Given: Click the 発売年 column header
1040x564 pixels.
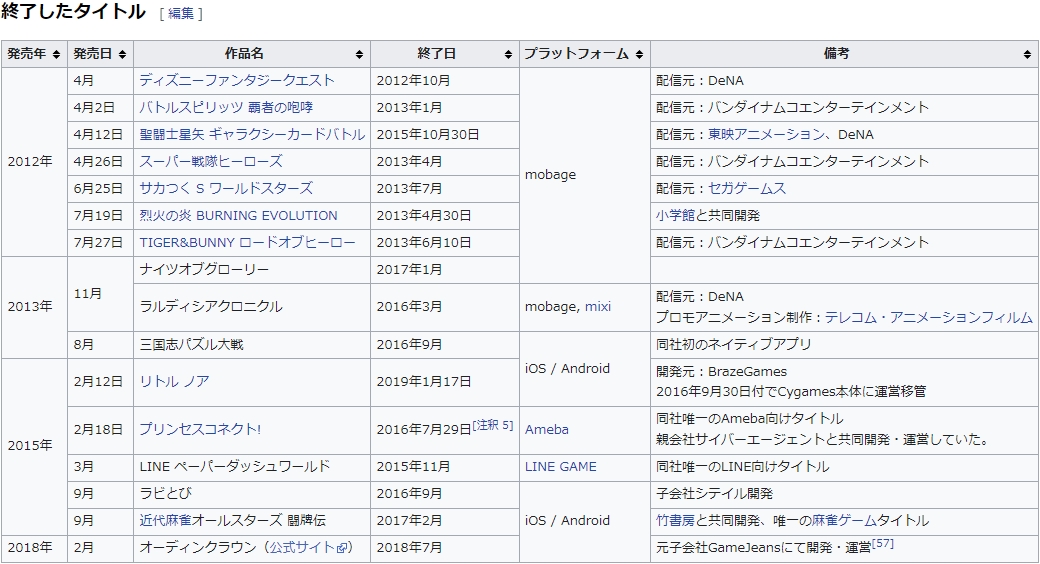Looking at the screenshot, I should [34, 54].
